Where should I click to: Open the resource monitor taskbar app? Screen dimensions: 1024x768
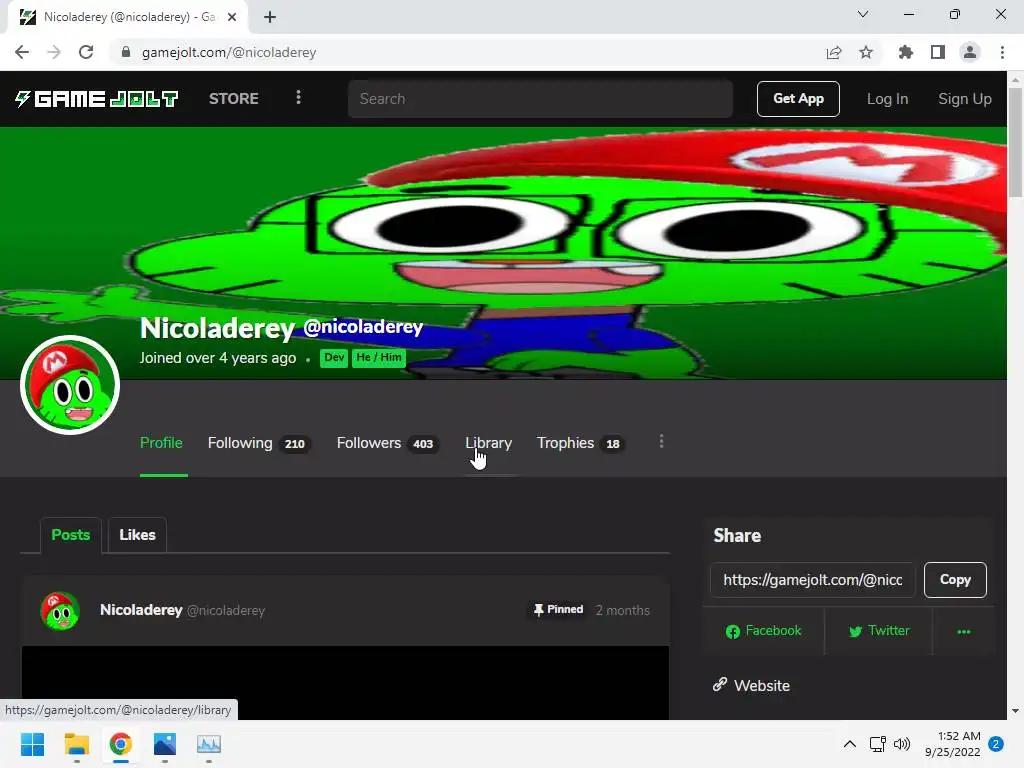(209, 744)
